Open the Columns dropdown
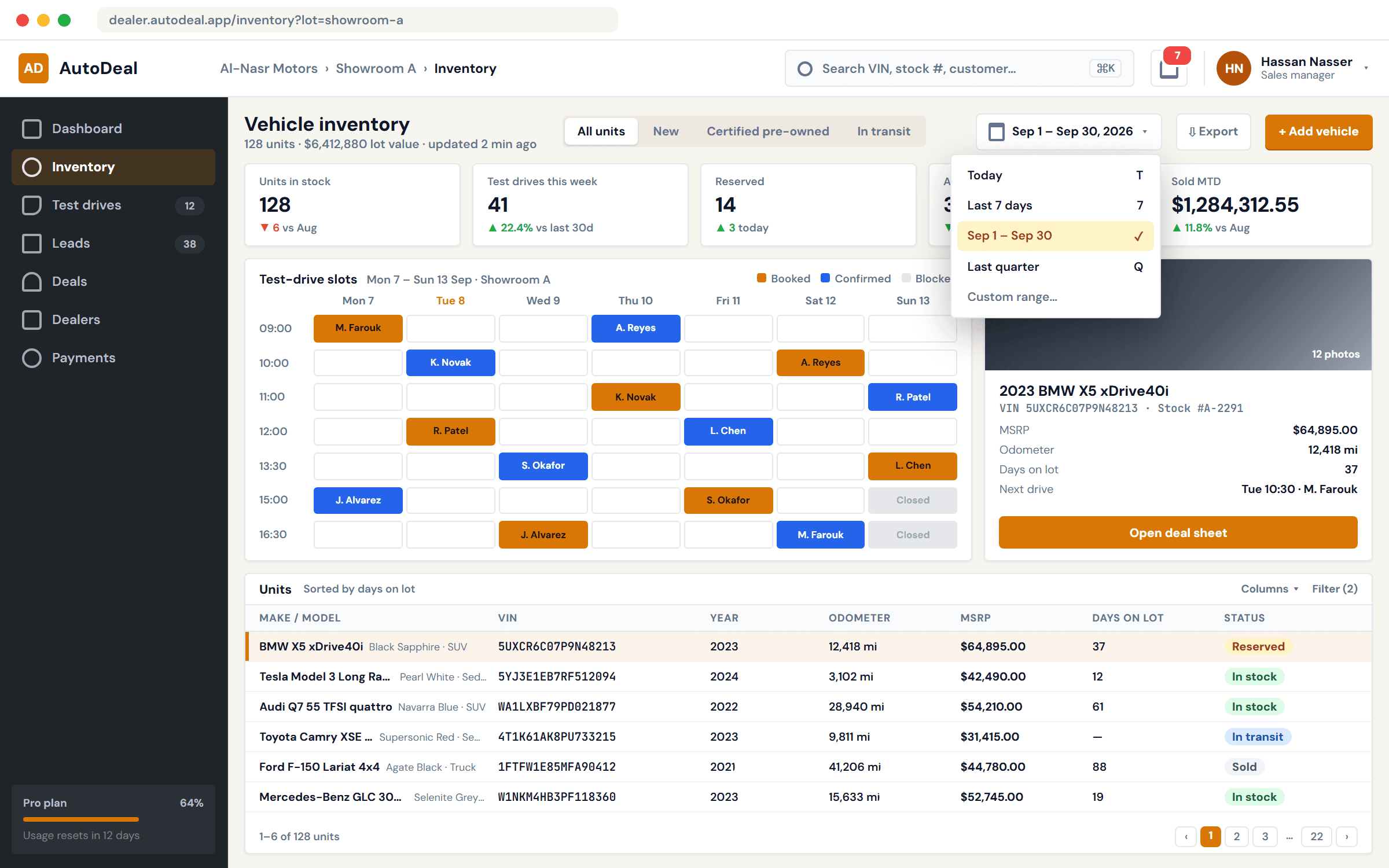The height and width of the screenshot is (868, 1389). [1269, 589]
